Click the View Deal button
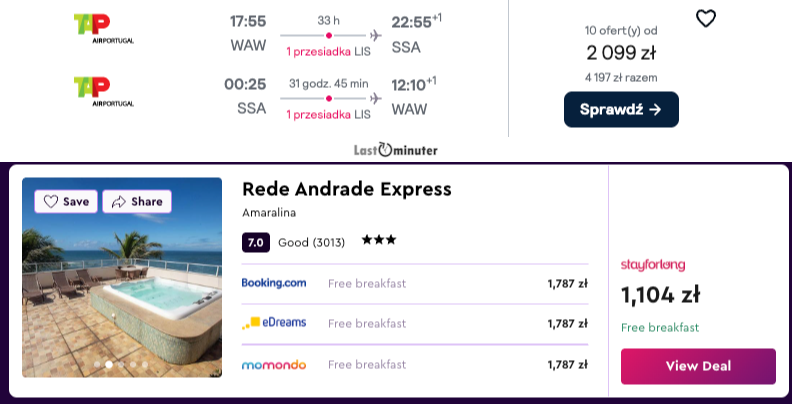Viewport: 792px width, 404px height. (698, 366)
